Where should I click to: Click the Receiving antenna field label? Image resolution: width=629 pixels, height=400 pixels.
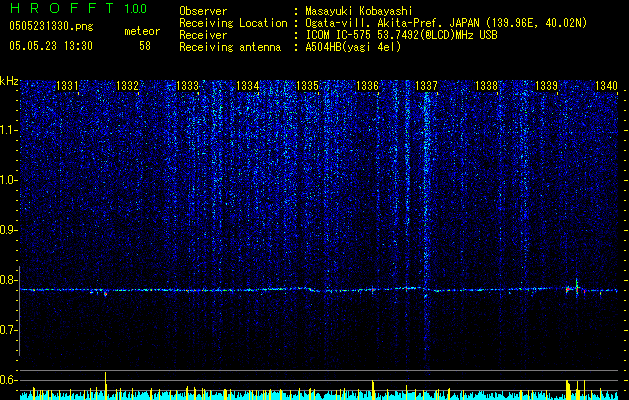click(x=230, y=47)
